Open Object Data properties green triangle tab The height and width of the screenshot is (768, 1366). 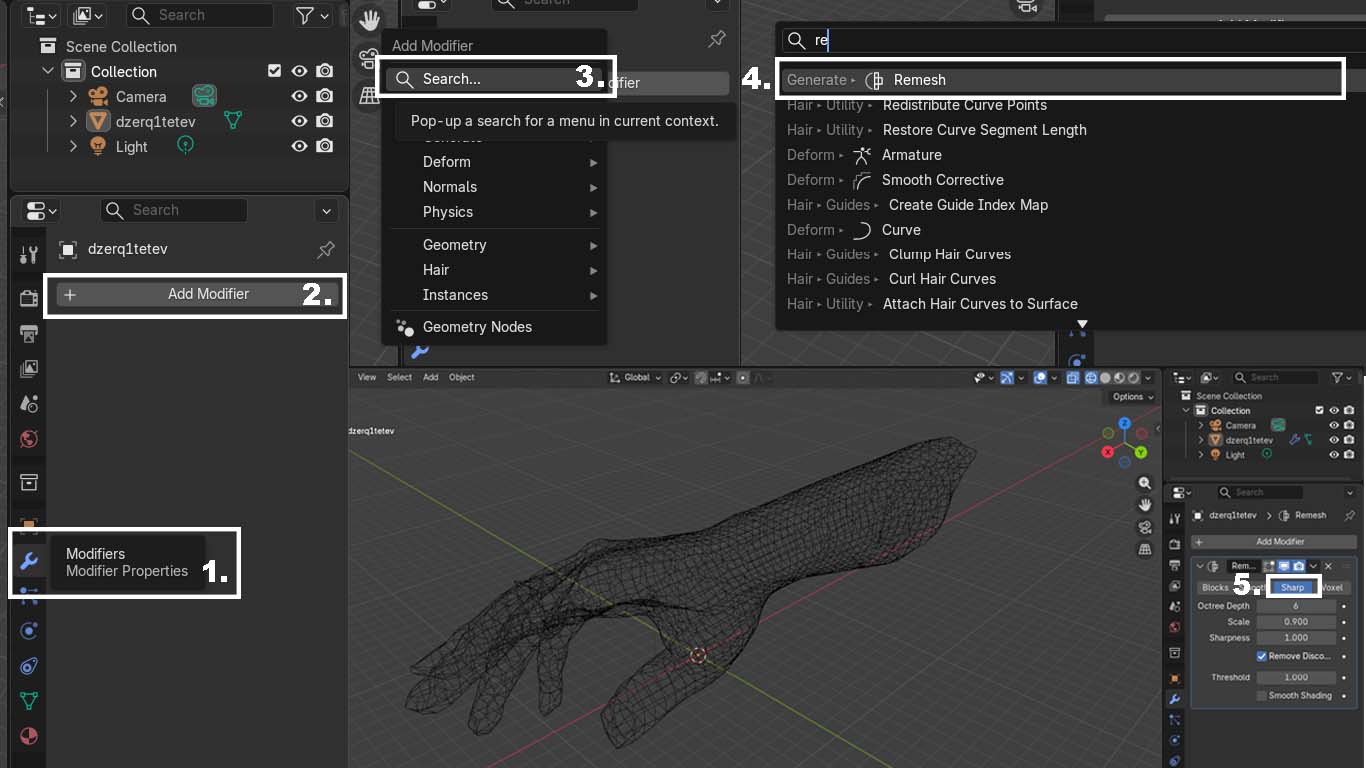coord(29,700)
